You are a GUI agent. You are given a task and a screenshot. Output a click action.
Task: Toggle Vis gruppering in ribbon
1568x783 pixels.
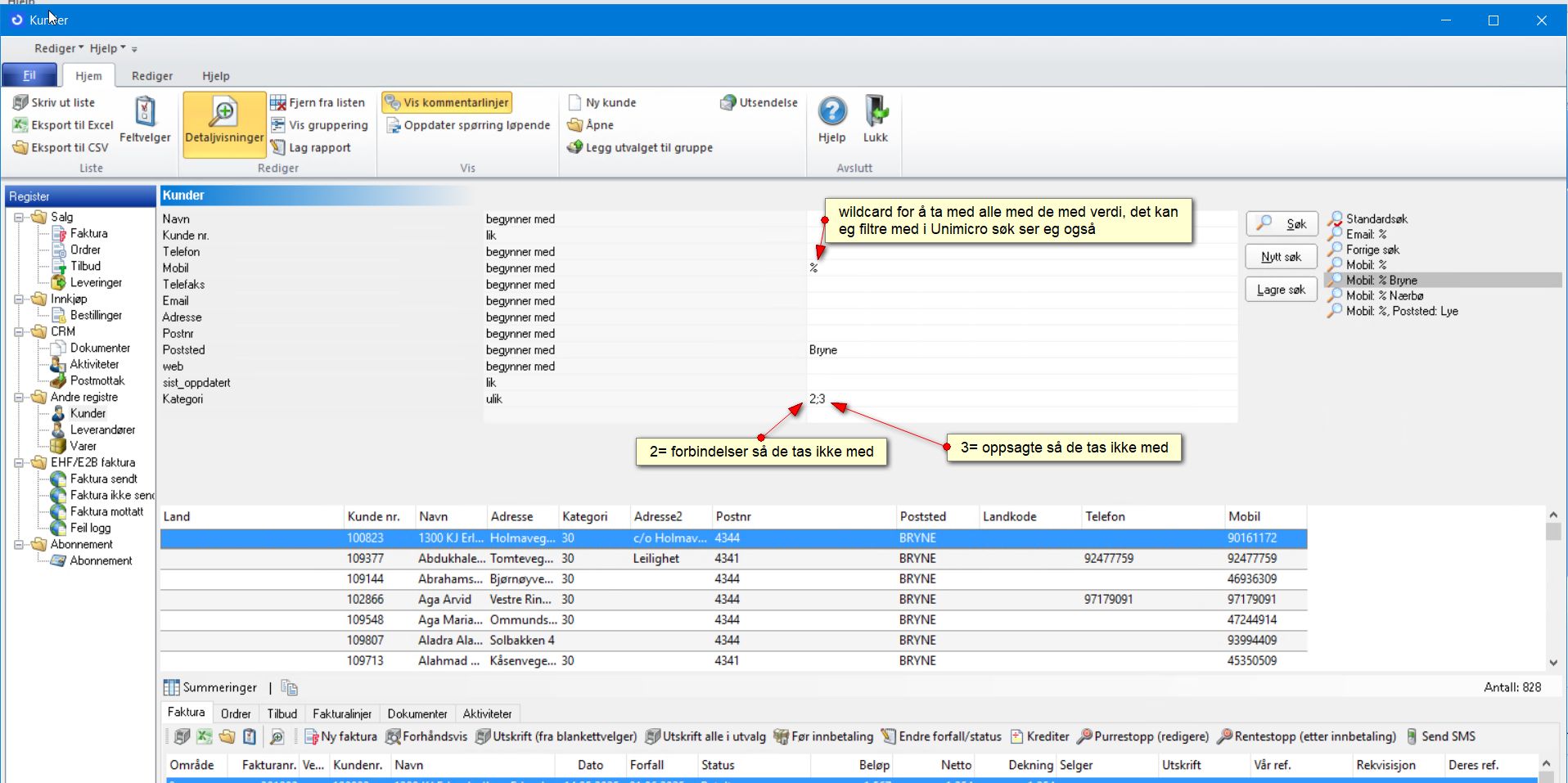(x=319, y=125)
